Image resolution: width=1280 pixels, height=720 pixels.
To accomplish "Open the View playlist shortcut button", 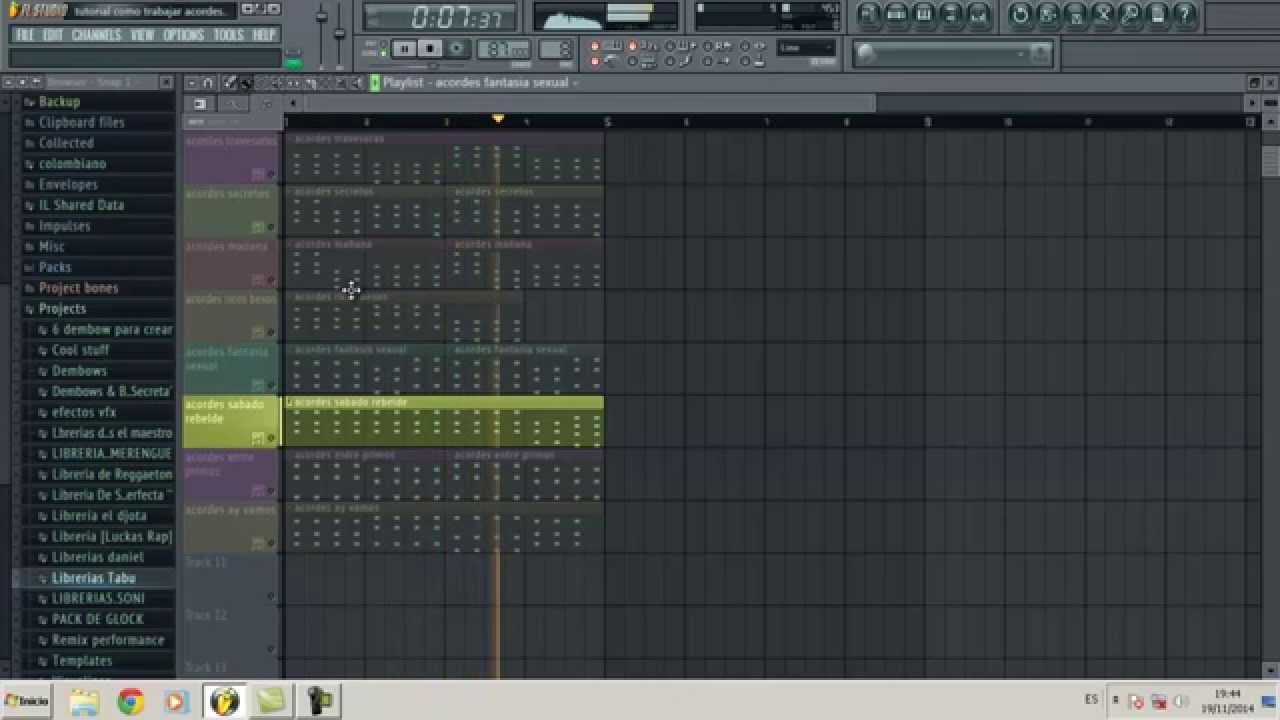I will 868,15.
